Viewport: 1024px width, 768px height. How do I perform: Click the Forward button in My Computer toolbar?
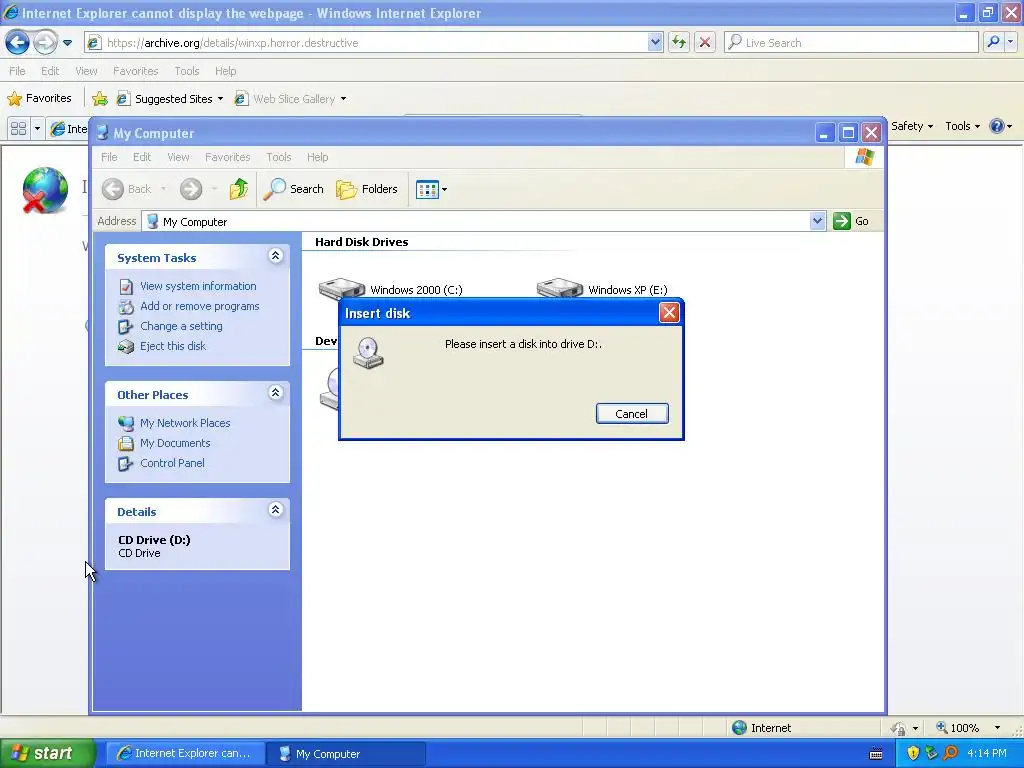(x=191, y=189)
